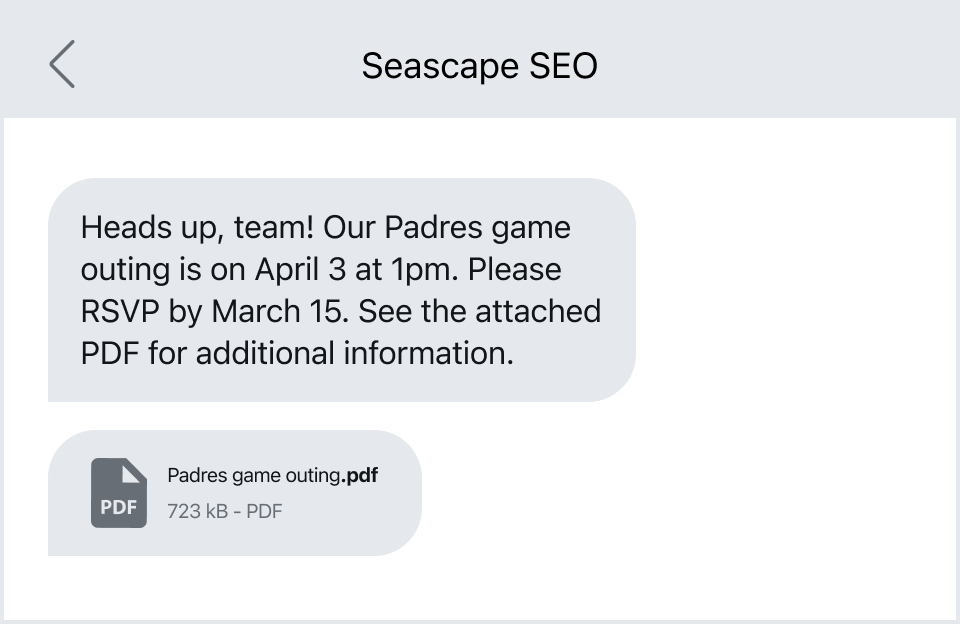
Task: Click the empty right side of the attachment bubble
Action: pyautogui.click(x=398, y=493)
